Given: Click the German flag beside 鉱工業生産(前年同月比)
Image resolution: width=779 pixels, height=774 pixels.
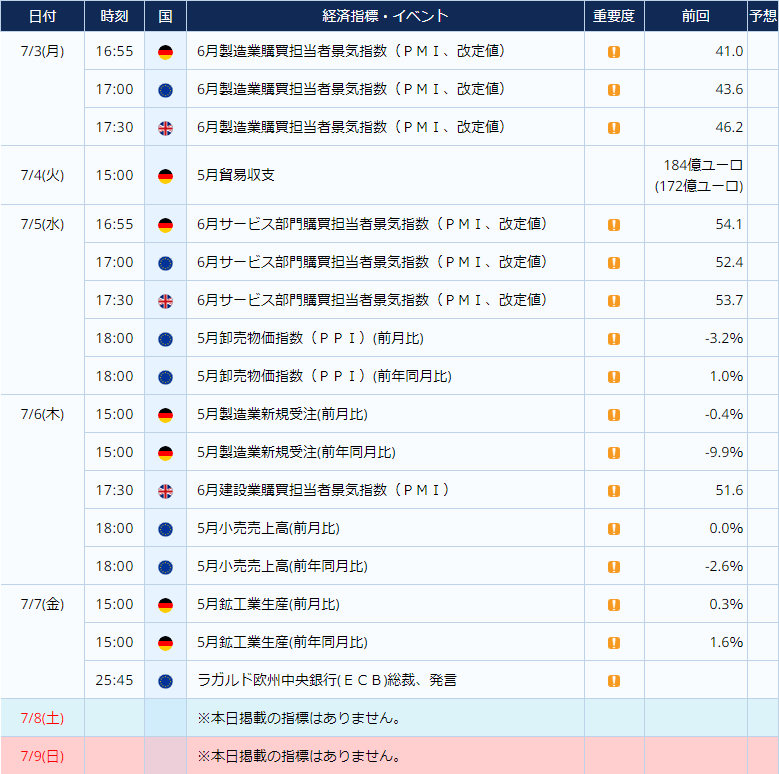Looking at the screenshot, I should [x=165, y=643].
